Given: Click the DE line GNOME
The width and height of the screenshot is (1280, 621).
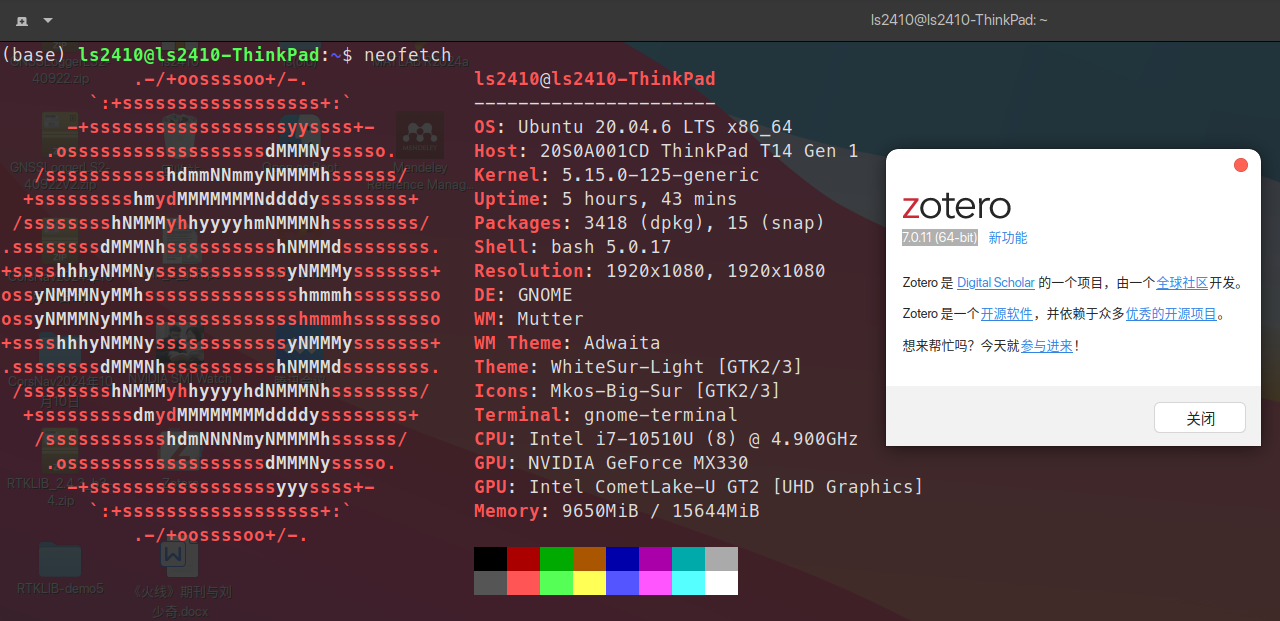Looking at the screenshot, I should [x=523, y=295].
